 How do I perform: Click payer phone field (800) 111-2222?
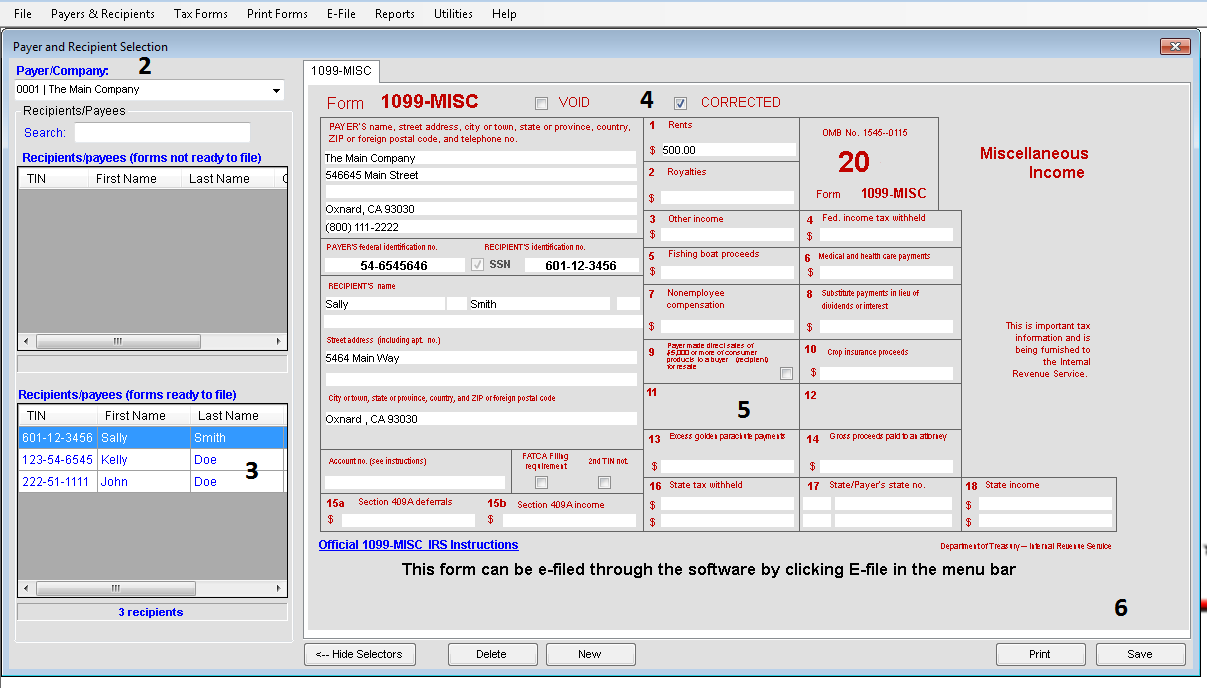coord(480,227)
